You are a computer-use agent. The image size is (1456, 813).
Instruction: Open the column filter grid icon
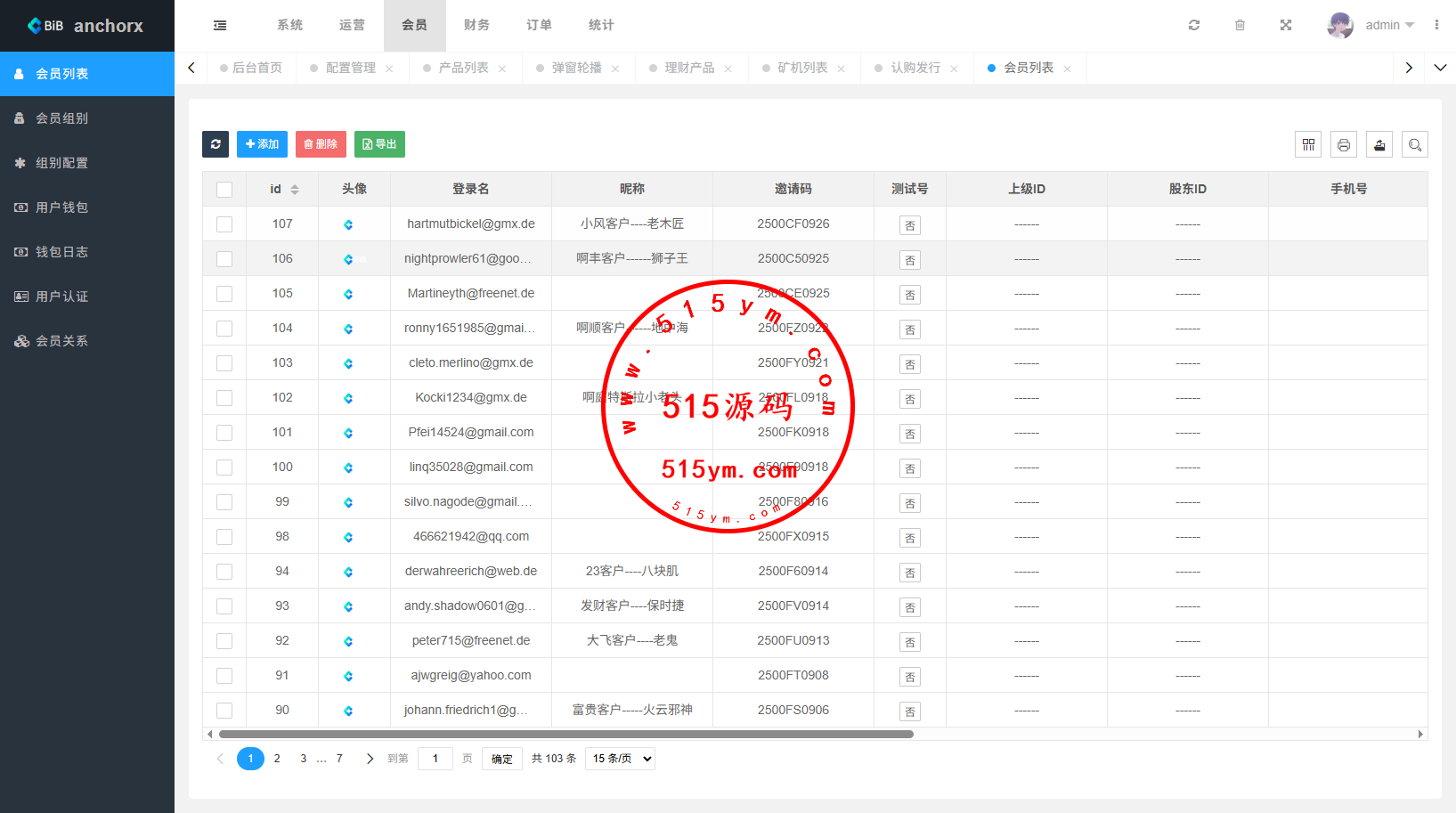pos(1308,144)
